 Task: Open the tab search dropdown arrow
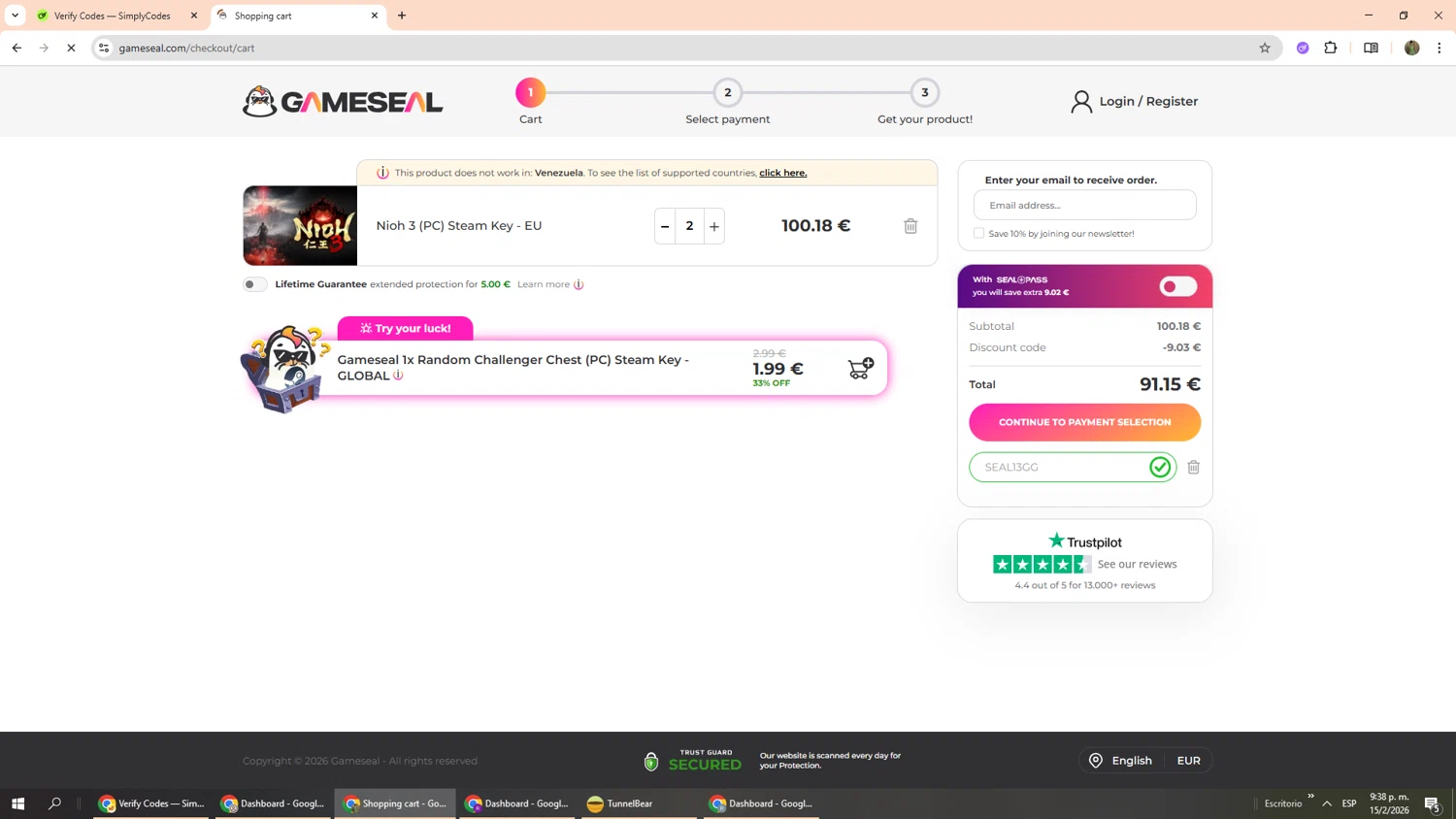(x=15, y=16)
